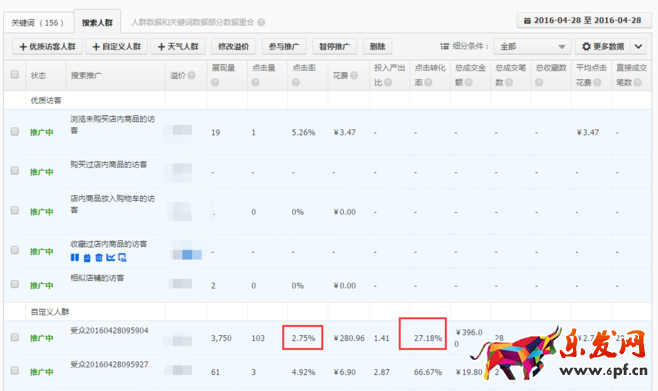This screenshot has width=658, height=391.
Task: Pause the 收藏过店内商品的访客 promotion
Action: [75, 257]
